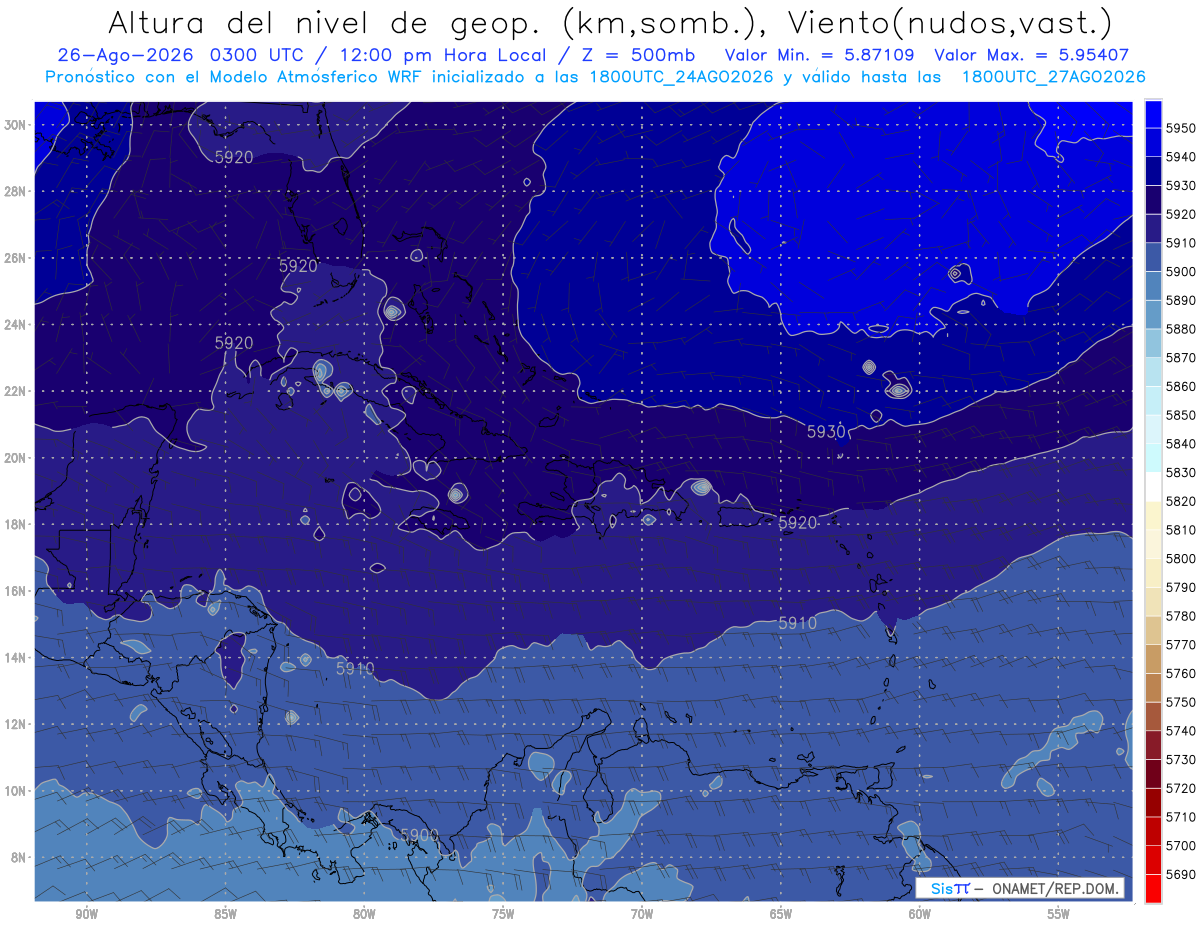Click the 5790 colorbar label
This screenshot has width=1200, height=927.
(x=1181, y=587)
